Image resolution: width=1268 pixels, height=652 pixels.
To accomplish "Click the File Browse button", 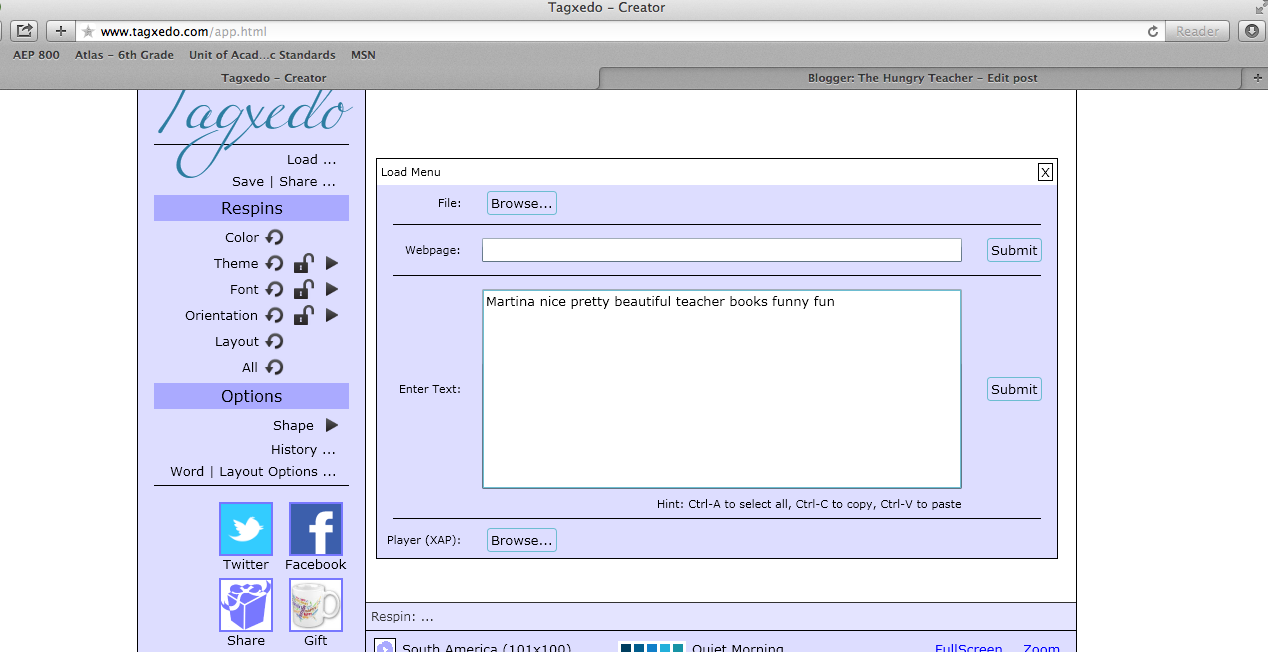I will click(x=522, y=203).
